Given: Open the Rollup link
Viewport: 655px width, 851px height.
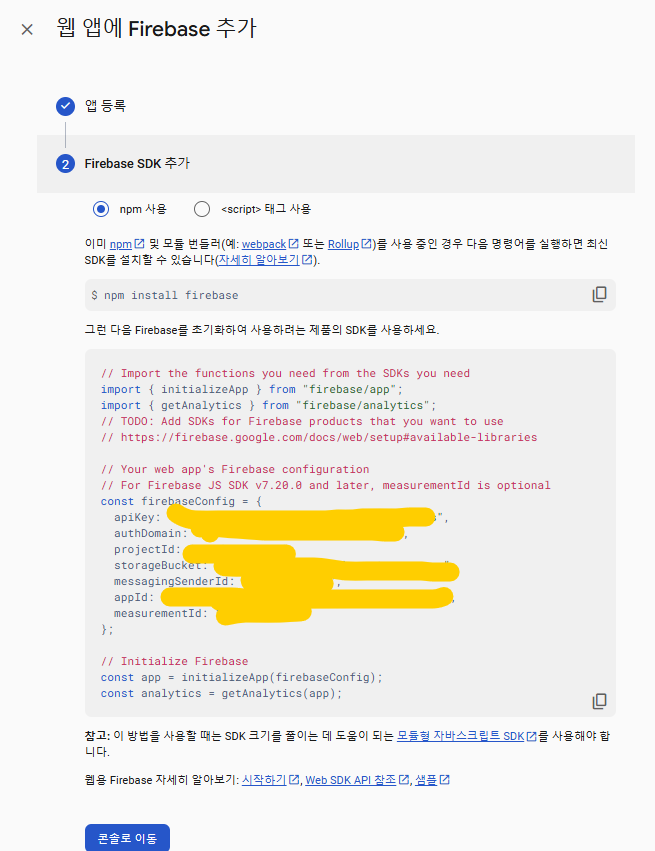Looking at the screenshot, I should pos(350,244).
